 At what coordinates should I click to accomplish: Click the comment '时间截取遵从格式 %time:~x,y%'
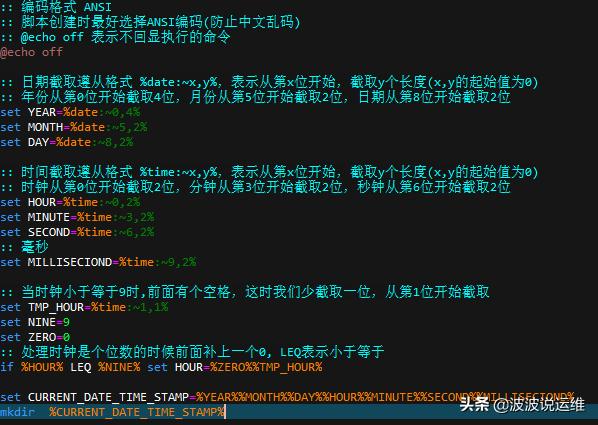[269, 172]
